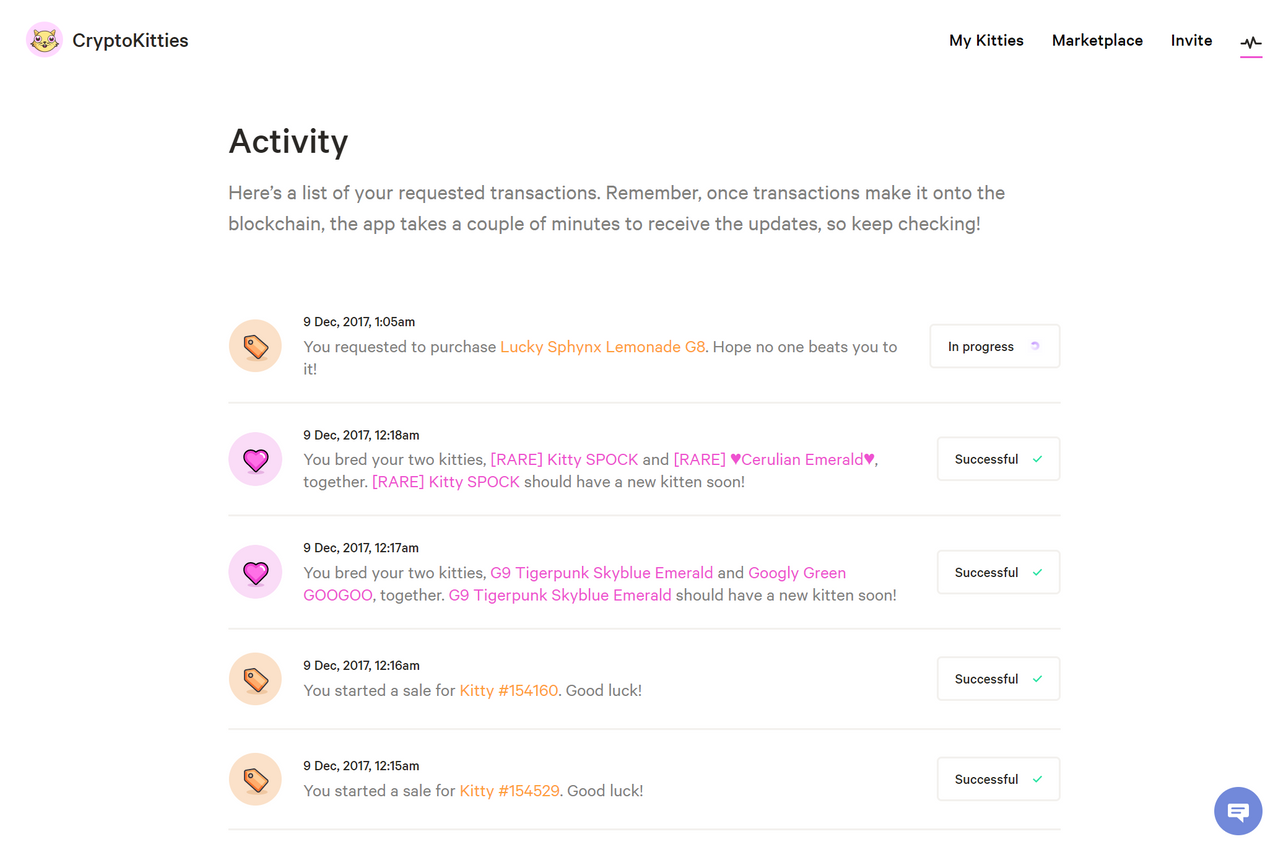This screenshot has height=850, width=1280.
Task: Click the heart icon beside Tigerpunk breeding entry
Action: [x=255, y=572]
